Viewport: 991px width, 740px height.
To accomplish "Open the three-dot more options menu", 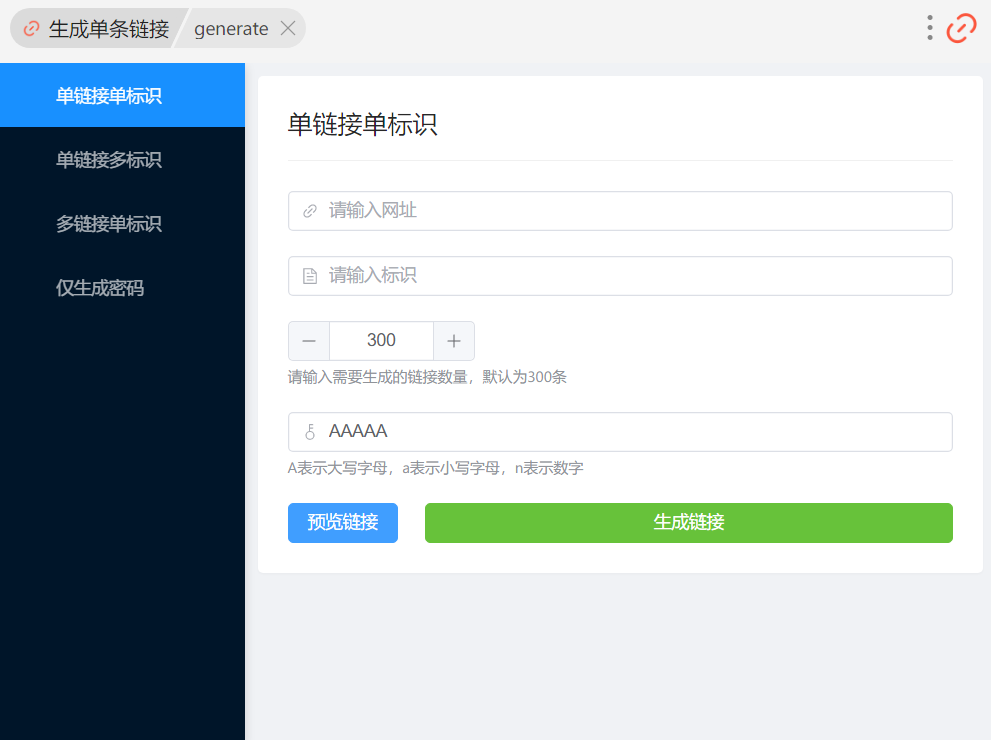I will point(930,28).
